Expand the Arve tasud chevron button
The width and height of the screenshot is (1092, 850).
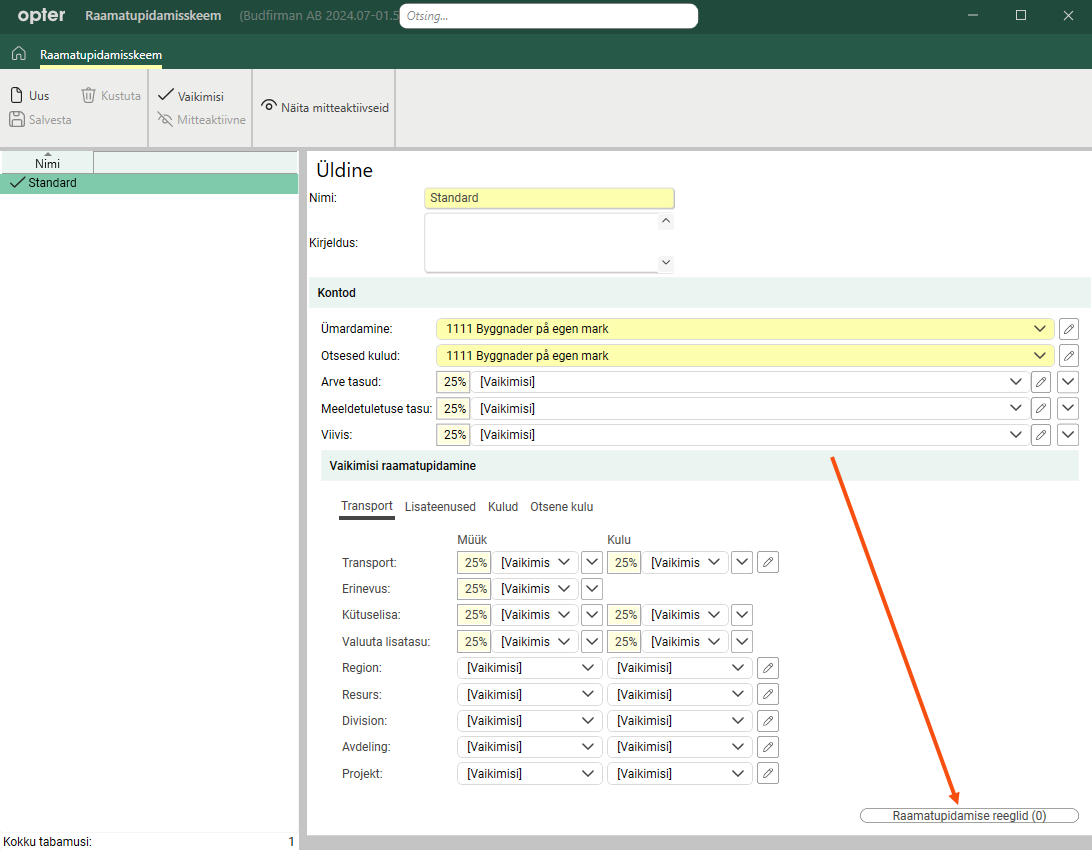coord(1068,381)
